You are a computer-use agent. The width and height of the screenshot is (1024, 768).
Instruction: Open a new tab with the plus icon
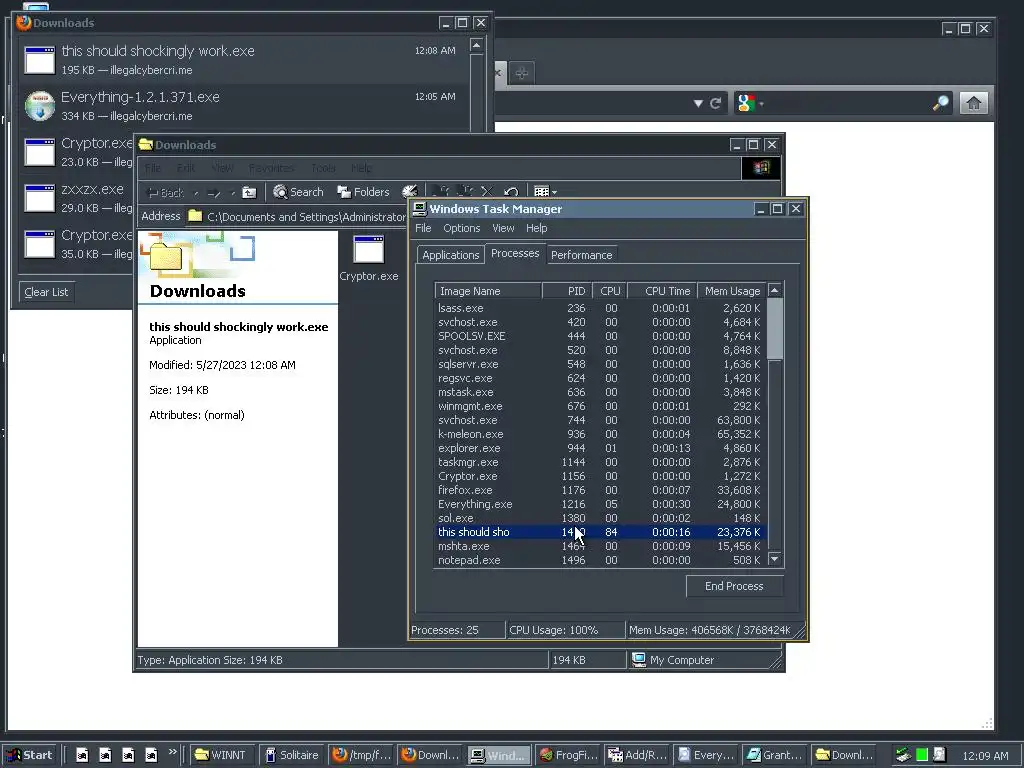[521, 72]
